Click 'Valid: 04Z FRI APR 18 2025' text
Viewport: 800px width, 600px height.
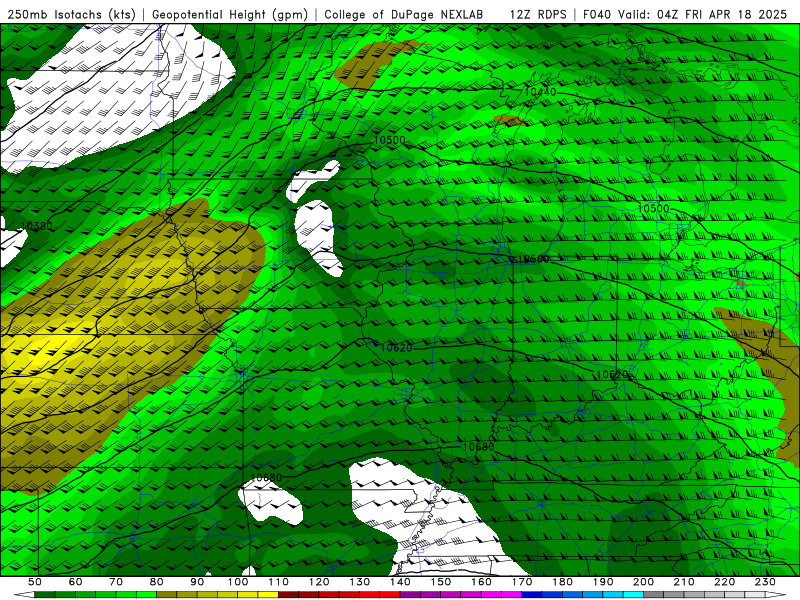tap(703, 14)
